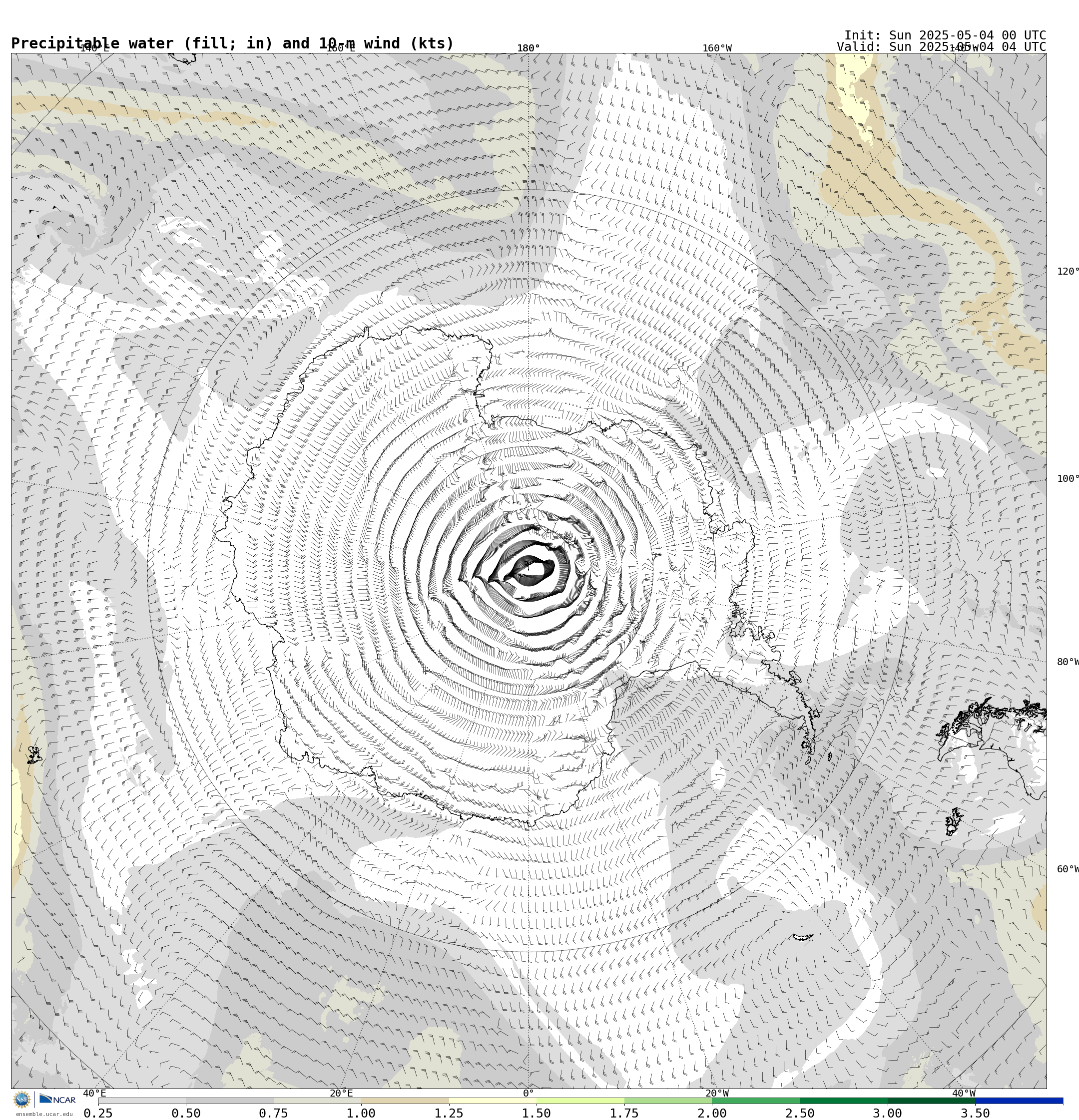
Task: Pick the yellow-green 1.50–1.75 colorbar segment
Action: pyautogui.click(x=580, y=1101)
